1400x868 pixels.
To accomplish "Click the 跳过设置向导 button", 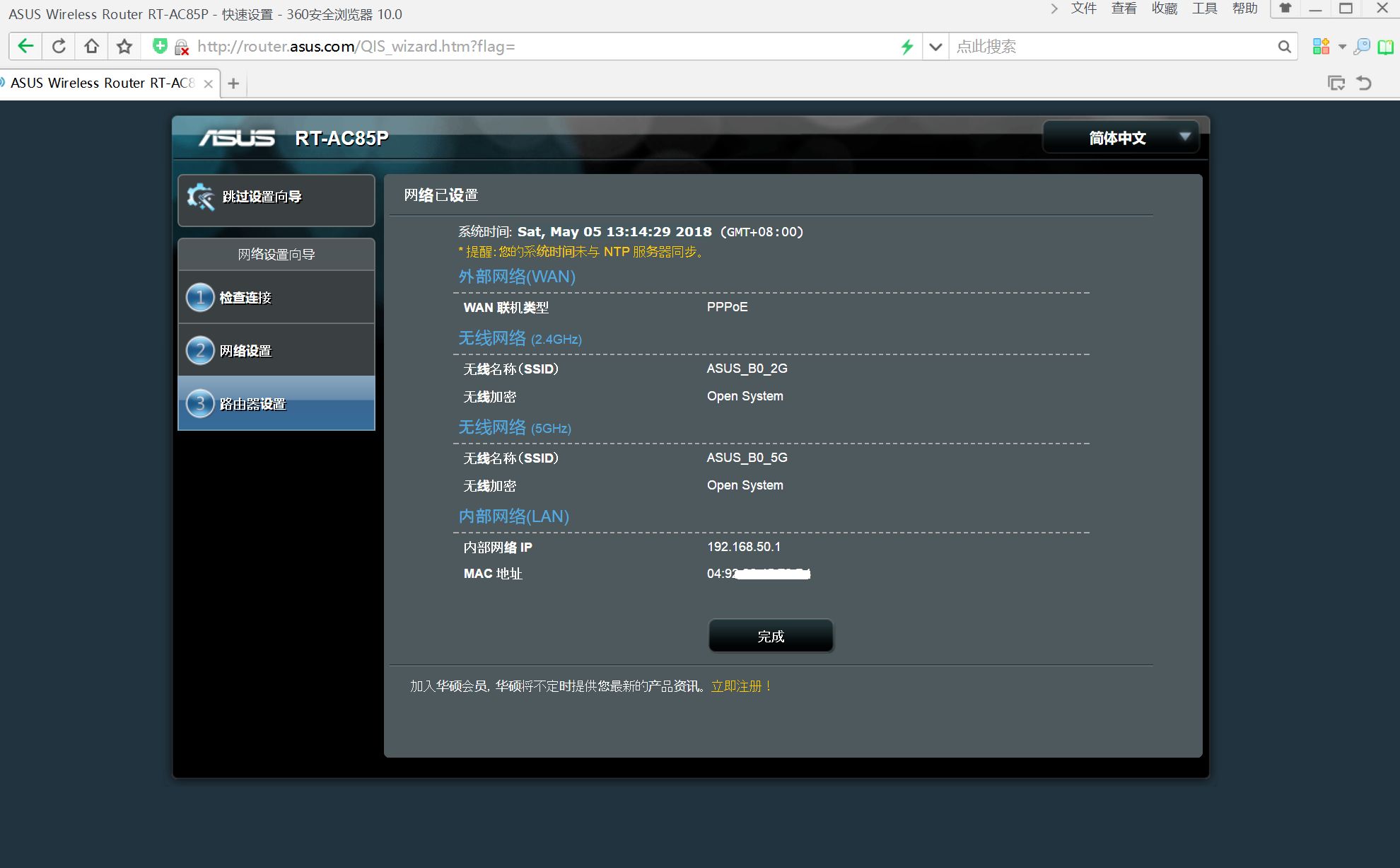I will tap(276, 200).
